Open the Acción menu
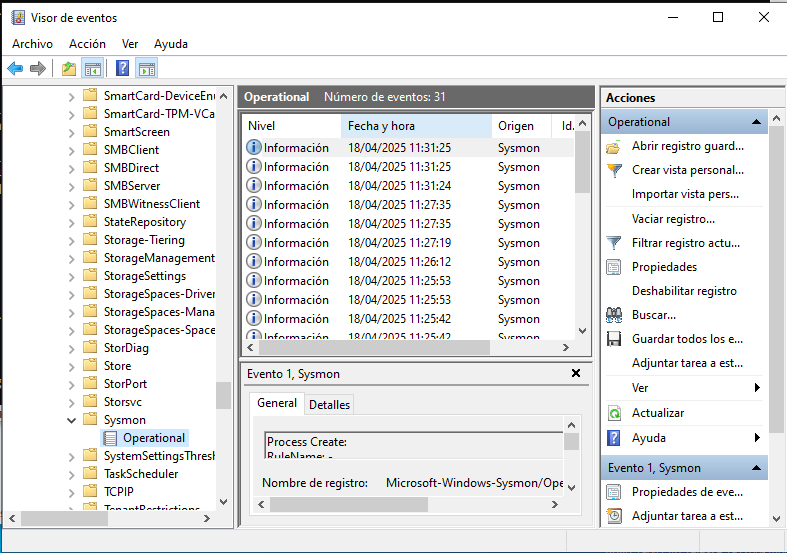 (x=87, y=44)
